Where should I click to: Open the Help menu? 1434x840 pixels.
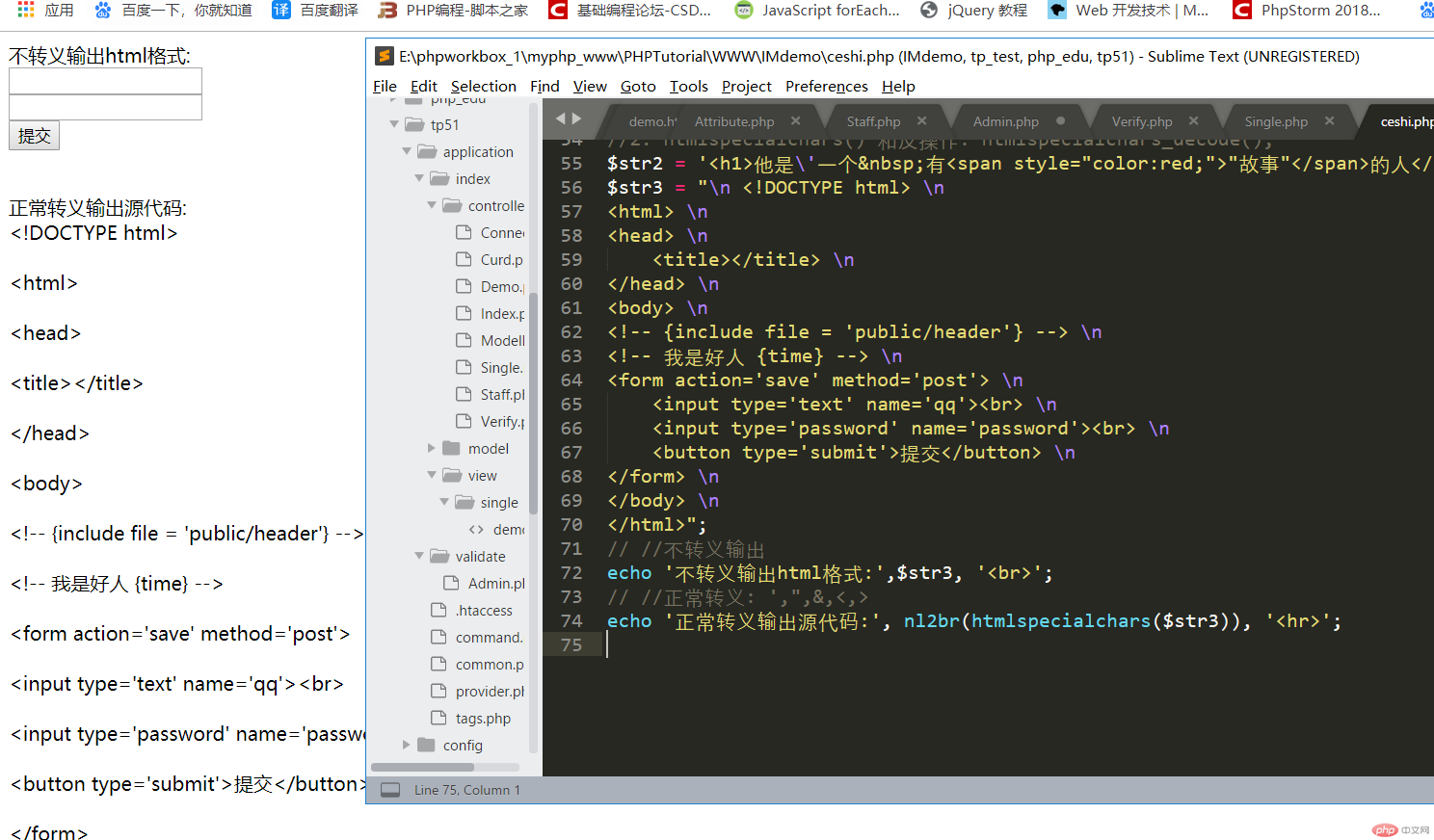pos(898,86)
